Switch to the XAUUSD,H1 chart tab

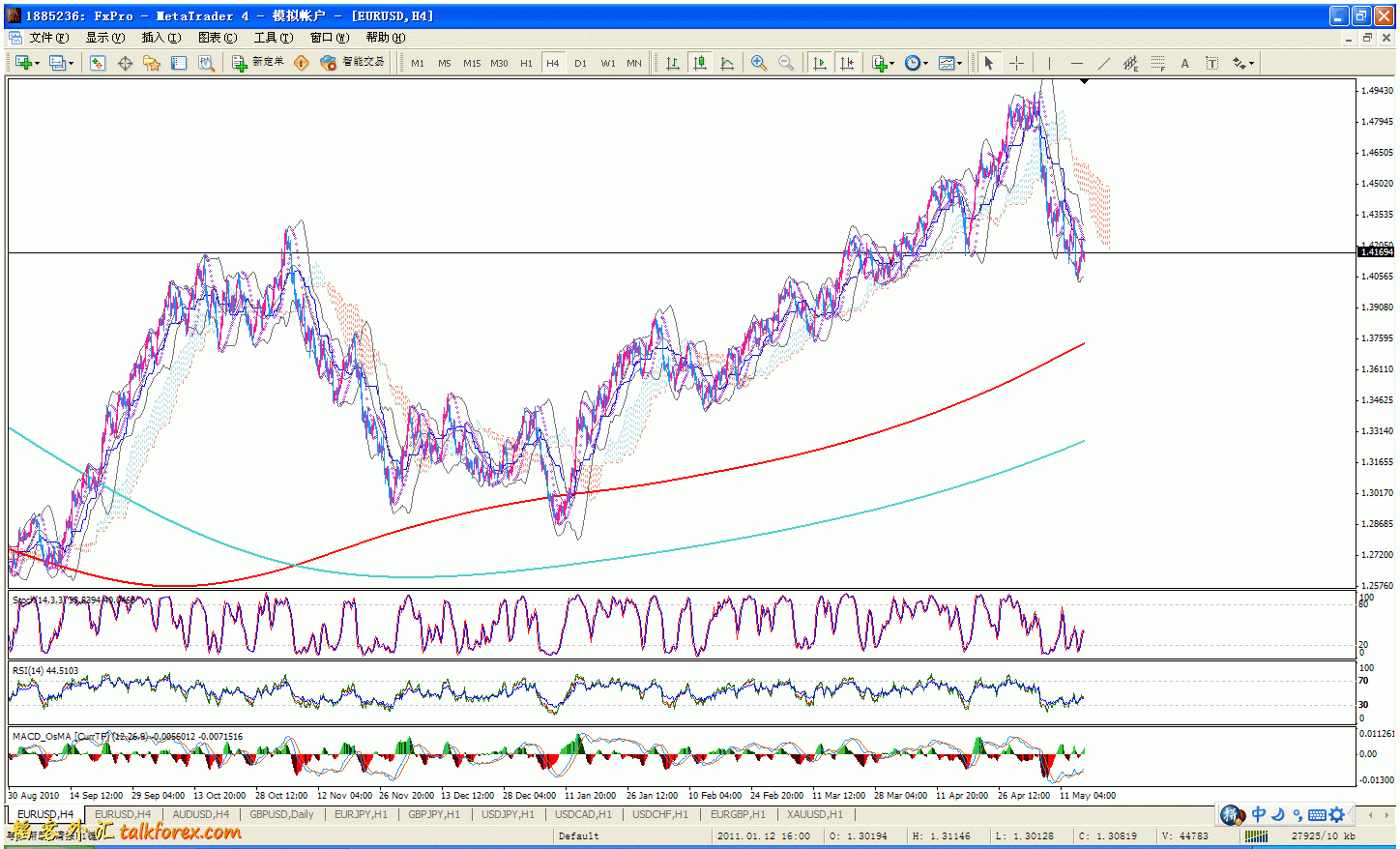pos(814,814)
